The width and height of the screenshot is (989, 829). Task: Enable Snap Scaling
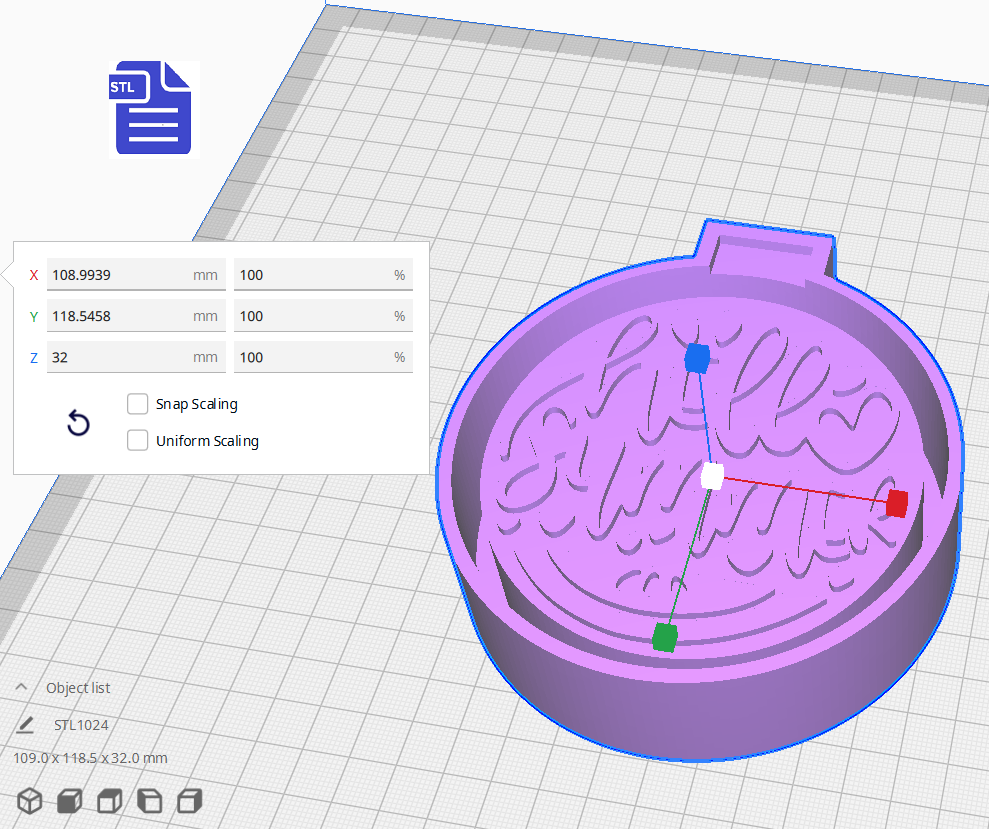point(137,404)
